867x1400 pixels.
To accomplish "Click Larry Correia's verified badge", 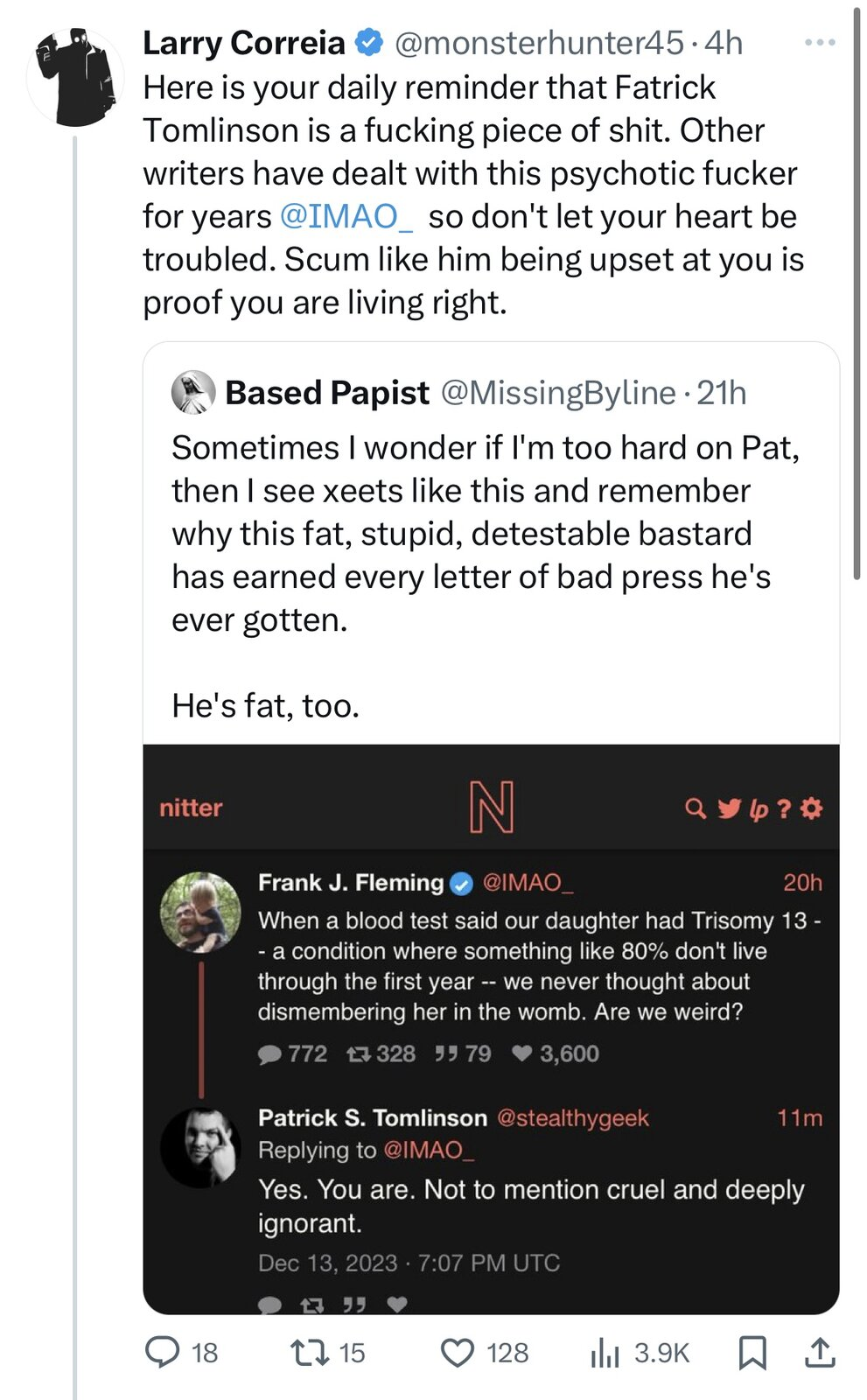I will click(x=369, y=42).
